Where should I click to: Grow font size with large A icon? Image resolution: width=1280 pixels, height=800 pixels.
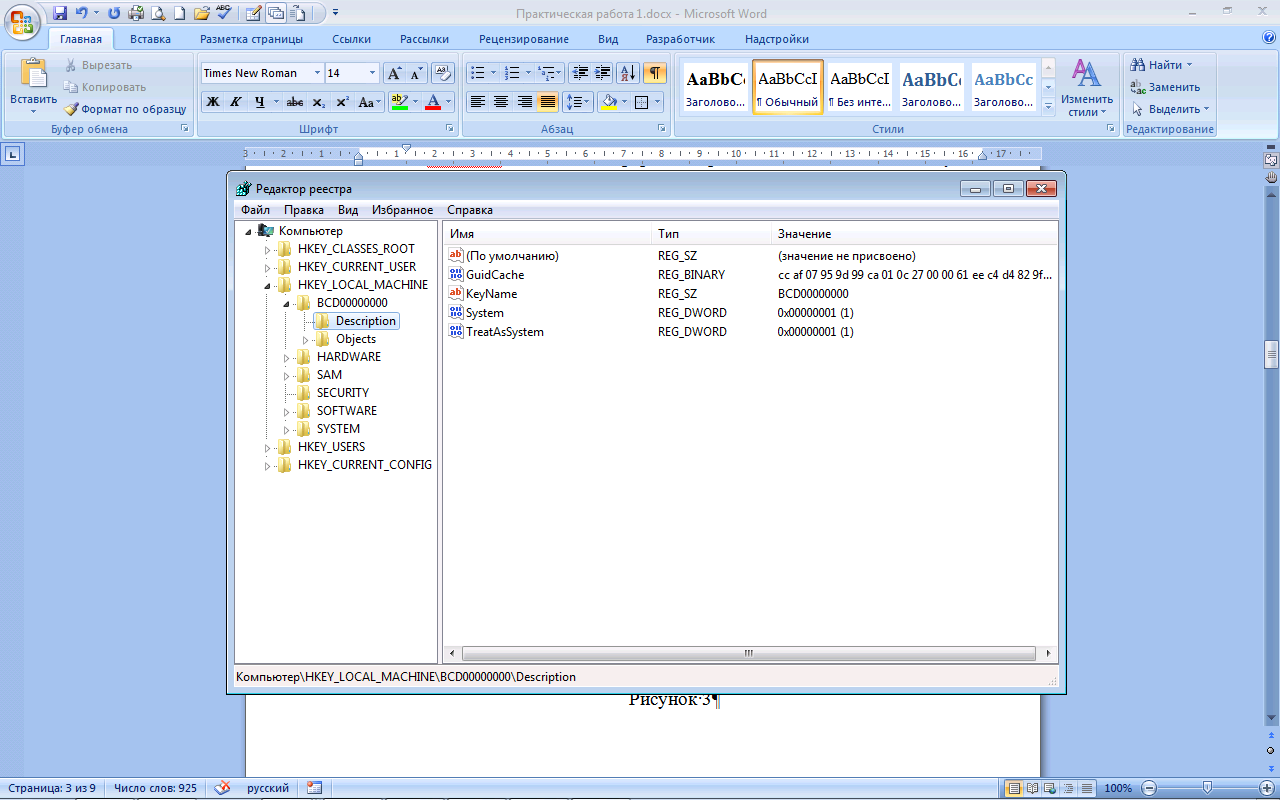(x=395, y=73)
